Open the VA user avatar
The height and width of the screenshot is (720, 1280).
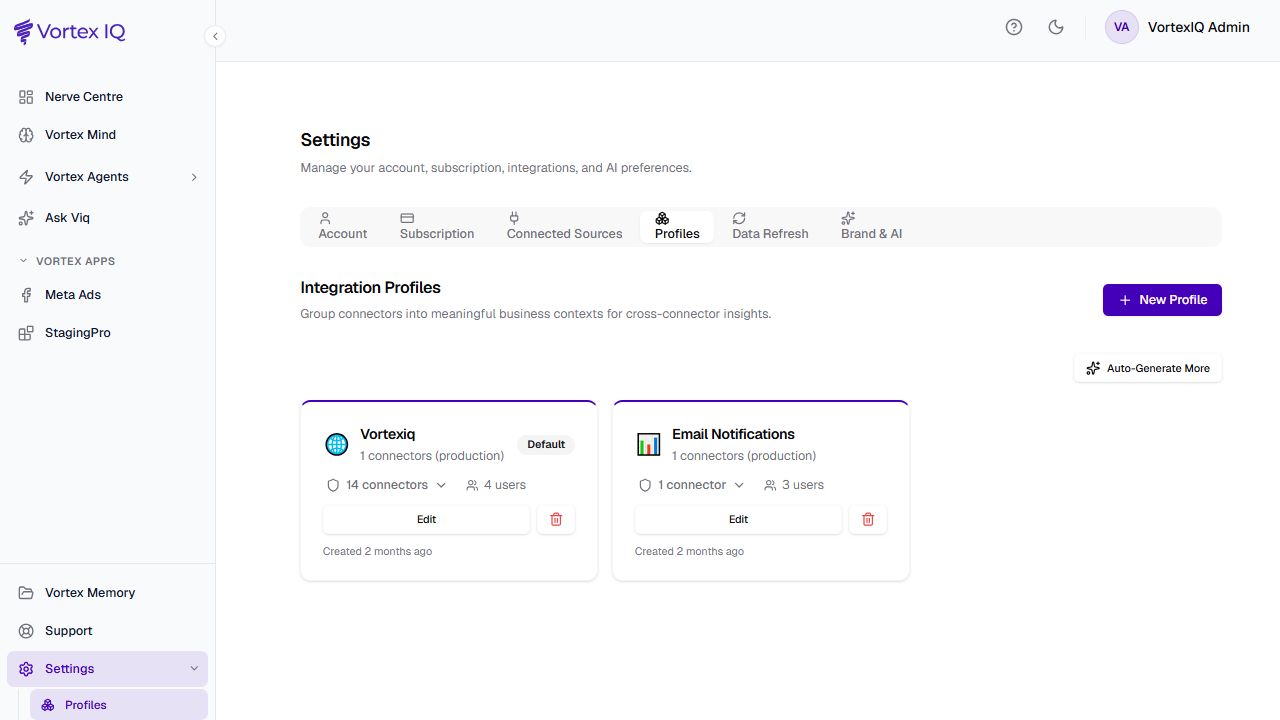coord(1122,27)
